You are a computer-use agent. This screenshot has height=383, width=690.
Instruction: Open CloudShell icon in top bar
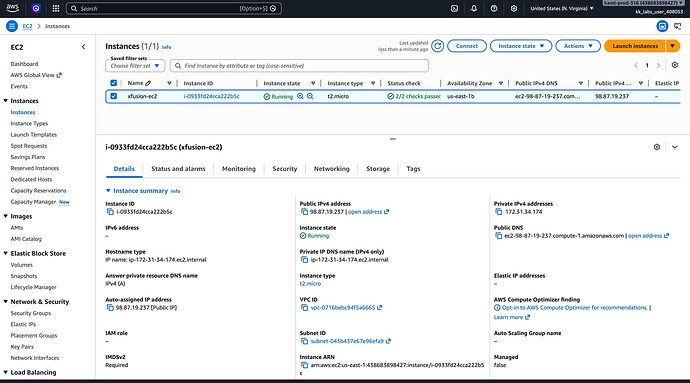point(454,8)
